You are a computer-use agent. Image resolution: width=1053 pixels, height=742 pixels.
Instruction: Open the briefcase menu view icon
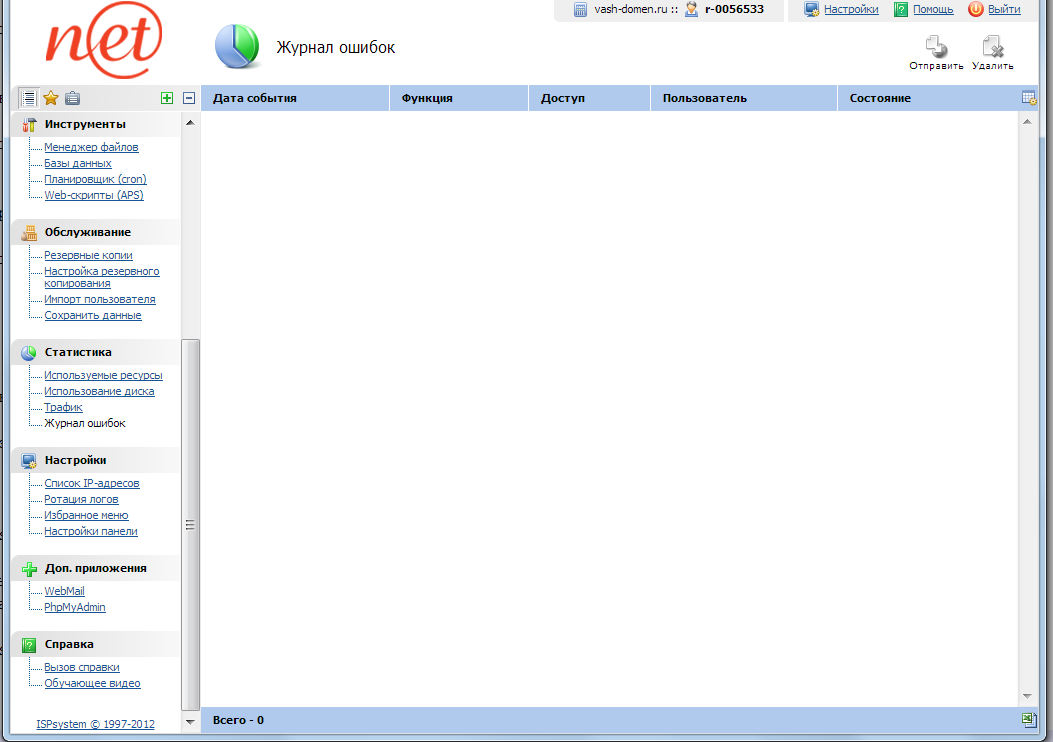click(x=72, y=98)
